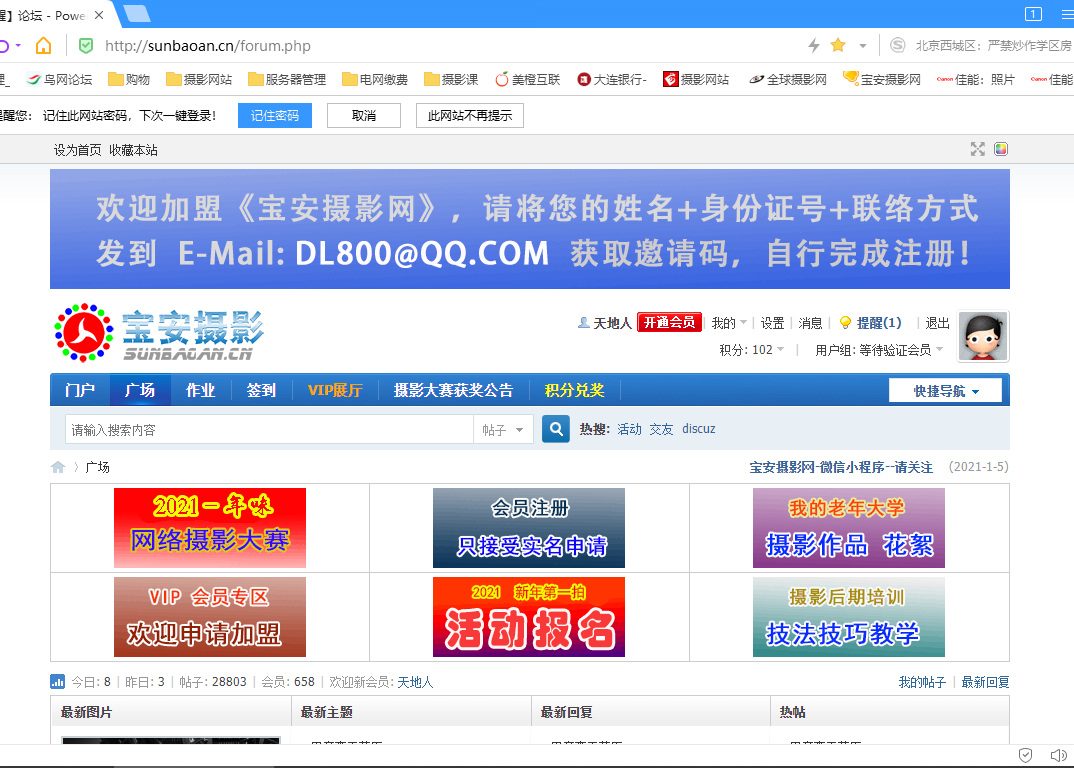Expand the 快捷导航 dropdown

945,391
